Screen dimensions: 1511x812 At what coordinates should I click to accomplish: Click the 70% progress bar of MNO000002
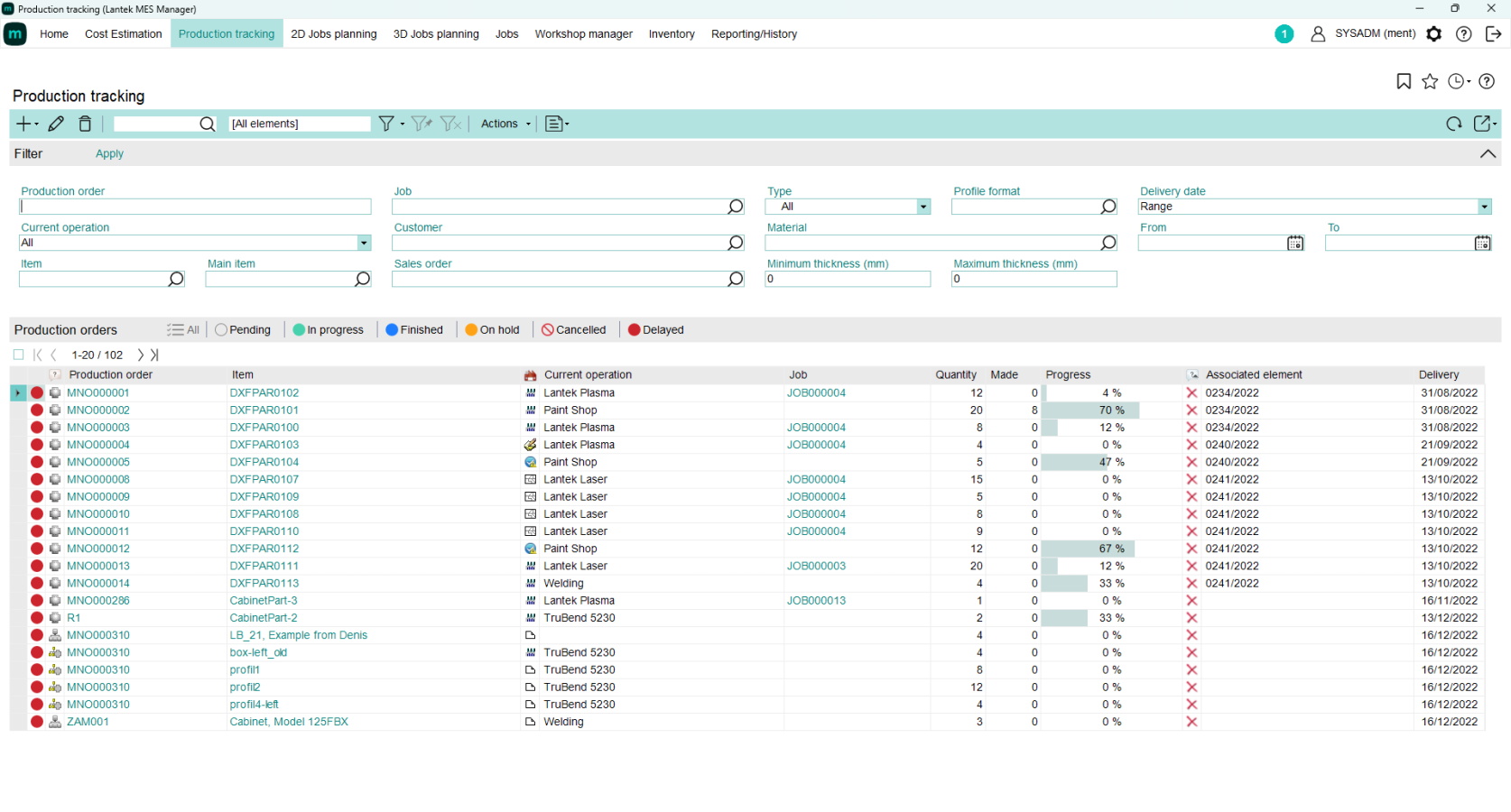point(1090,411)
